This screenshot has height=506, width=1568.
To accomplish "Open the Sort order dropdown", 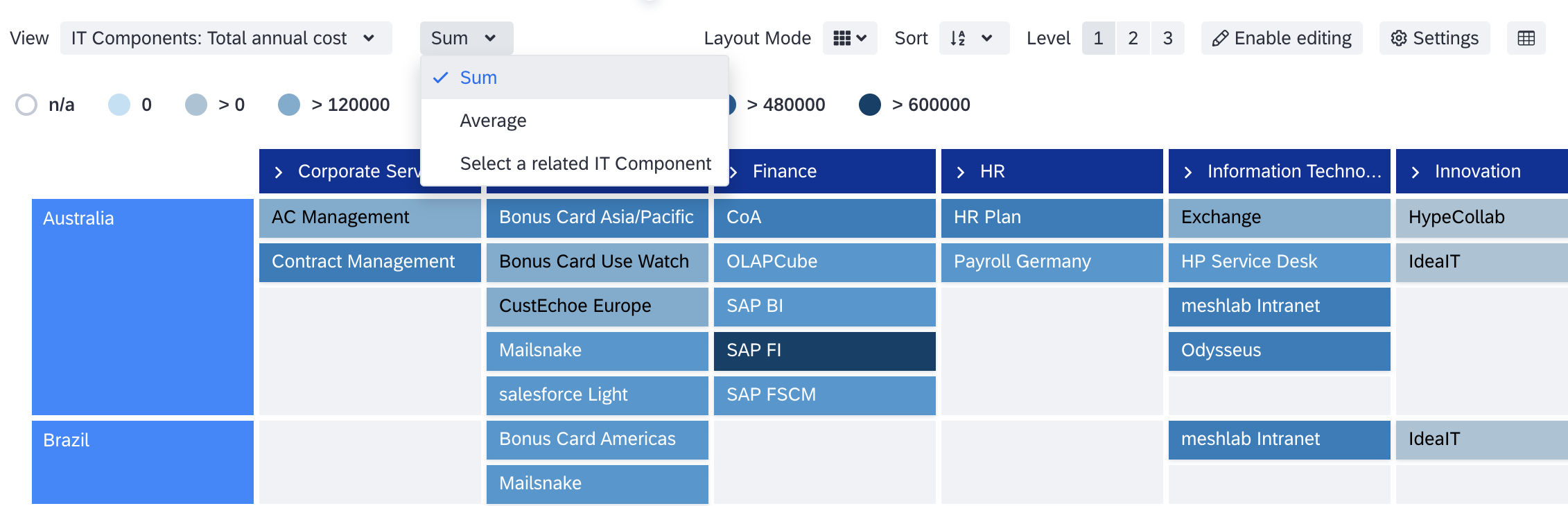I will 974,38.
